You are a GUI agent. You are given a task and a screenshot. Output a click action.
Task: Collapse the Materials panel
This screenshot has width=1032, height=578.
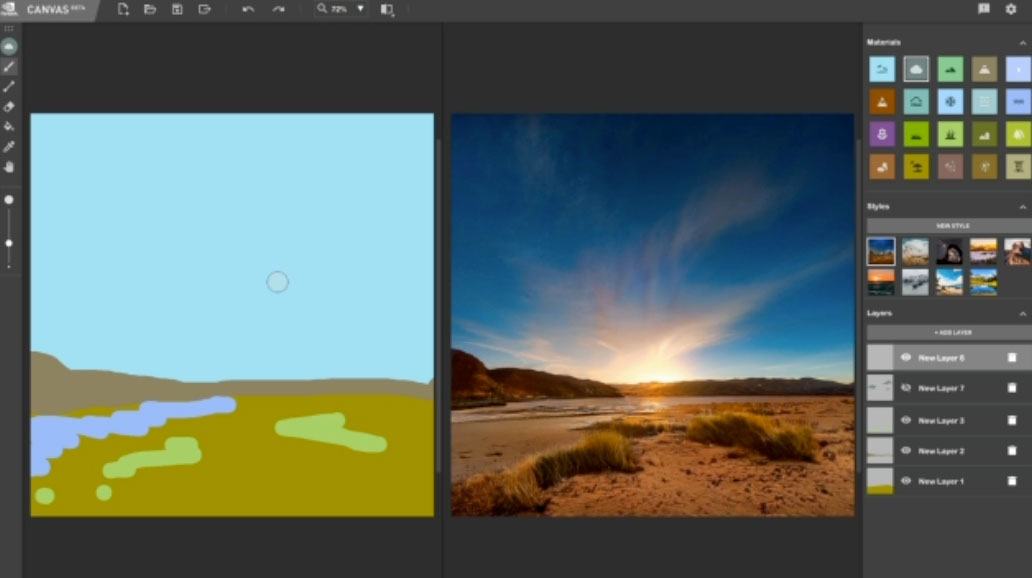click(x=1022, y=43)
